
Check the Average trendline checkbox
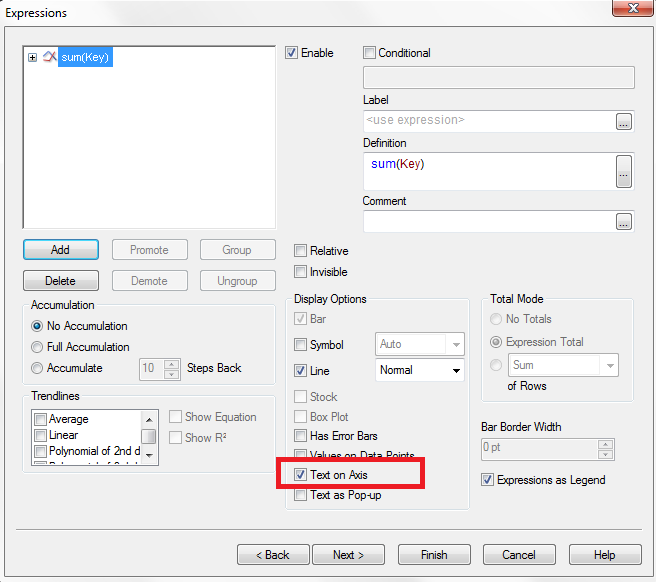[41, 419]
